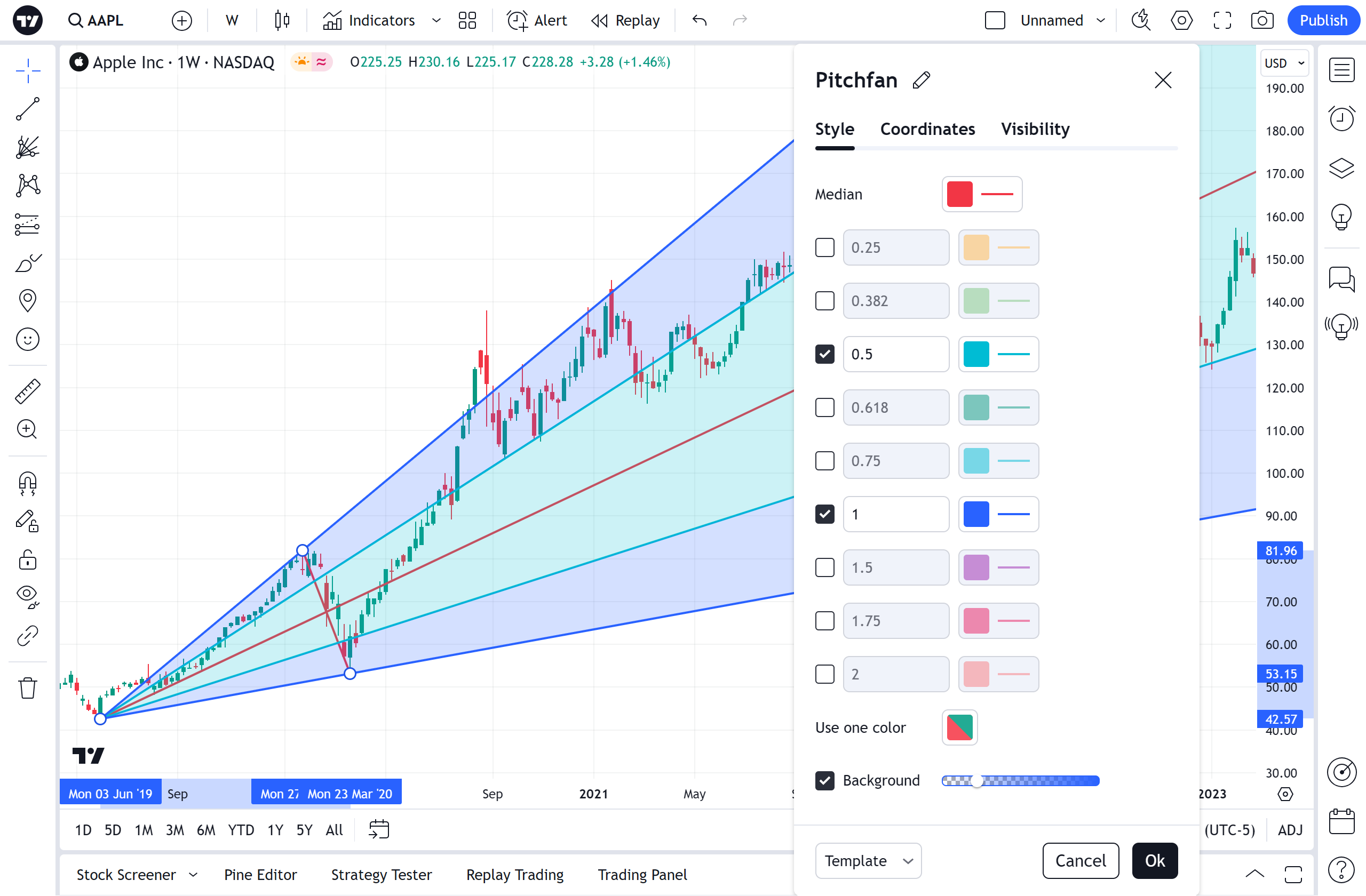Uncheck the 0.5 level checkbox
Screen dimensions: 1366x896
point(825,355)
